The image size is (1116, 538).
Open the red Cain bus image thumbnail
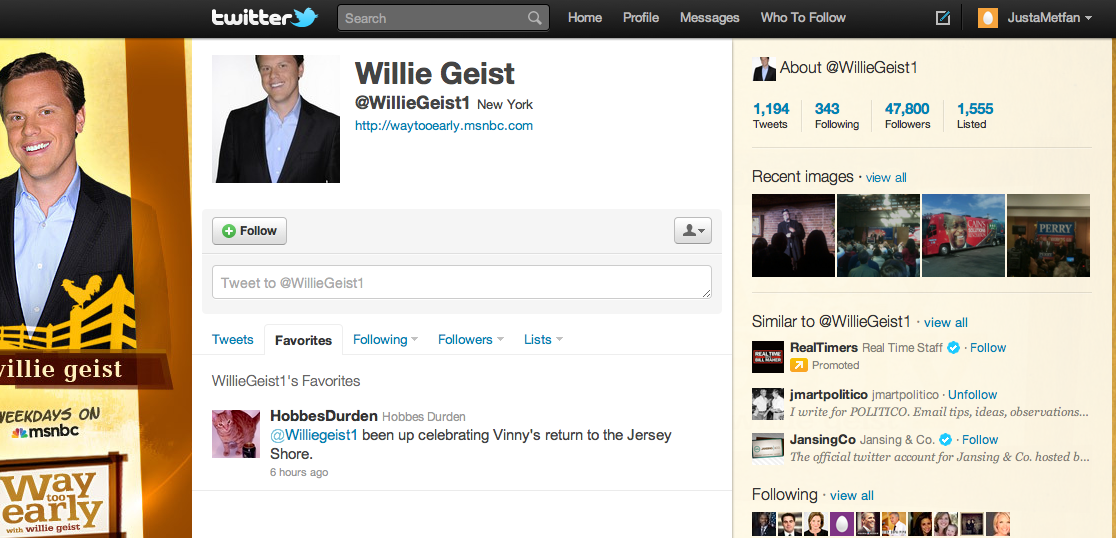[963, 235]
